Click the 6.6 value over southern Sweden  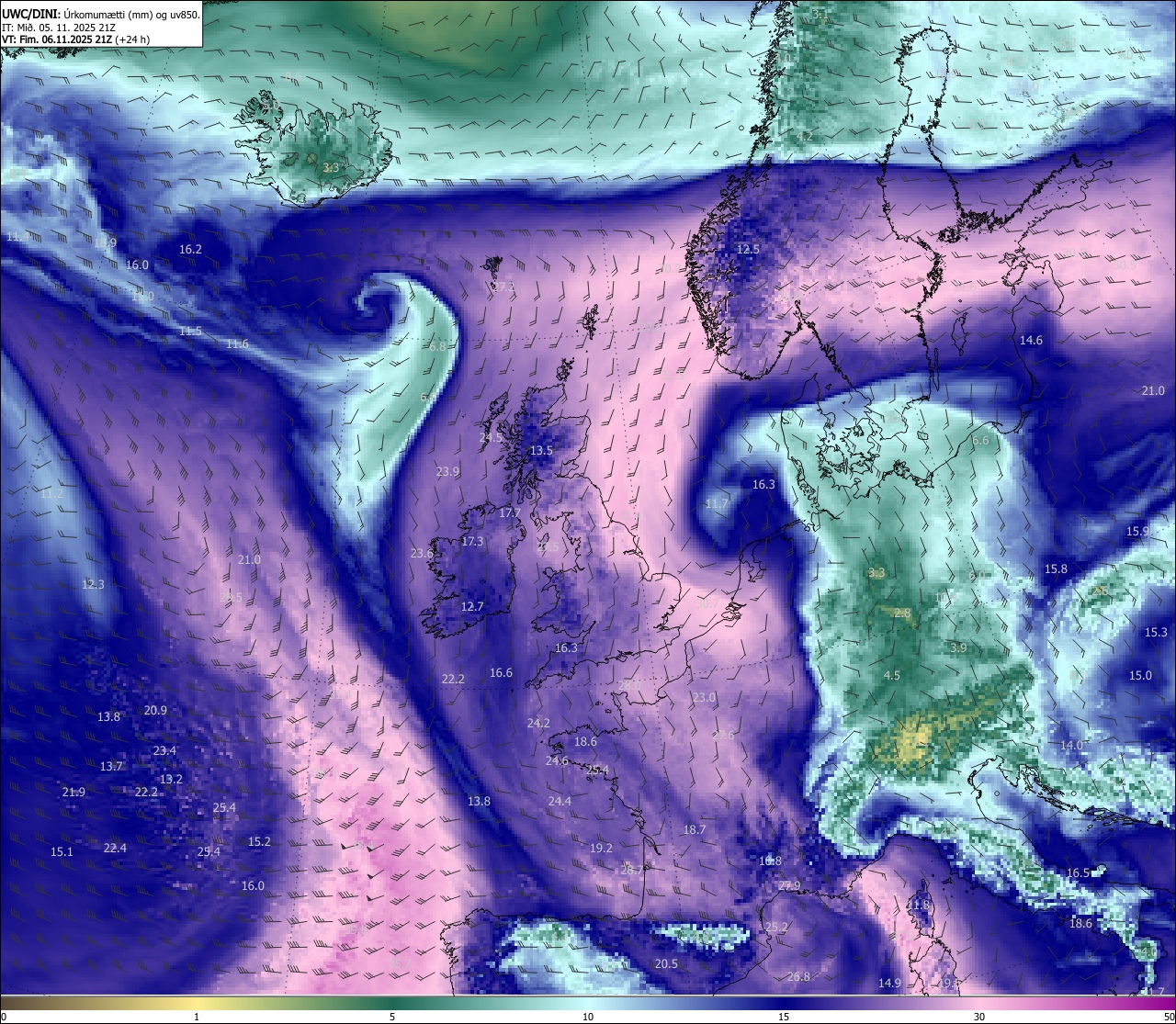pyautogui.click(x=980, y=441)
